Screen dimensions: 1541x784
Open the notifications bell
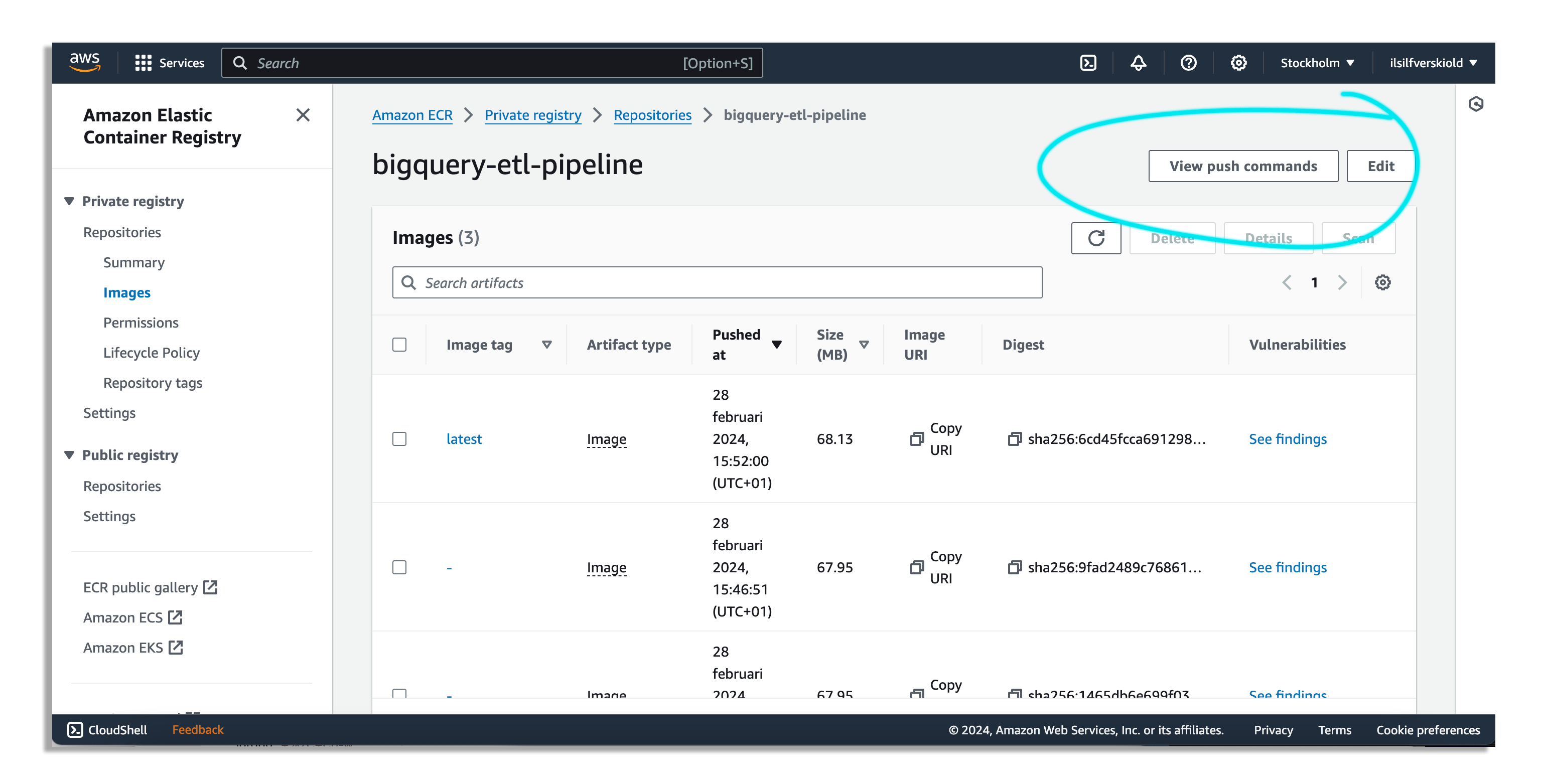(x=1139, y=63)
